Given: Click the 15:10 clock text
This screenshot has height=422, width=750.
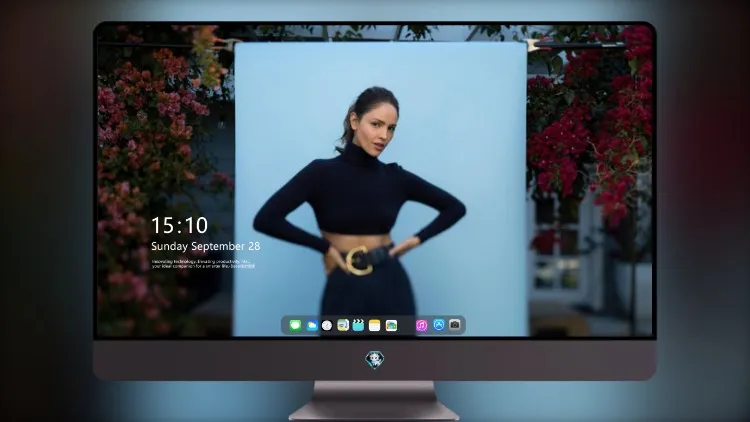Looking at the screenshot, I should point(179,225).
